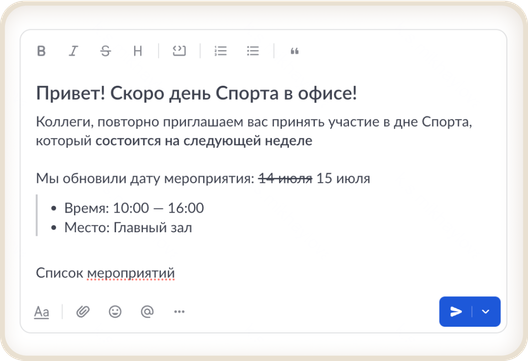
Task: Click the misspelled word мероприятий
Action: click(131, 273)
